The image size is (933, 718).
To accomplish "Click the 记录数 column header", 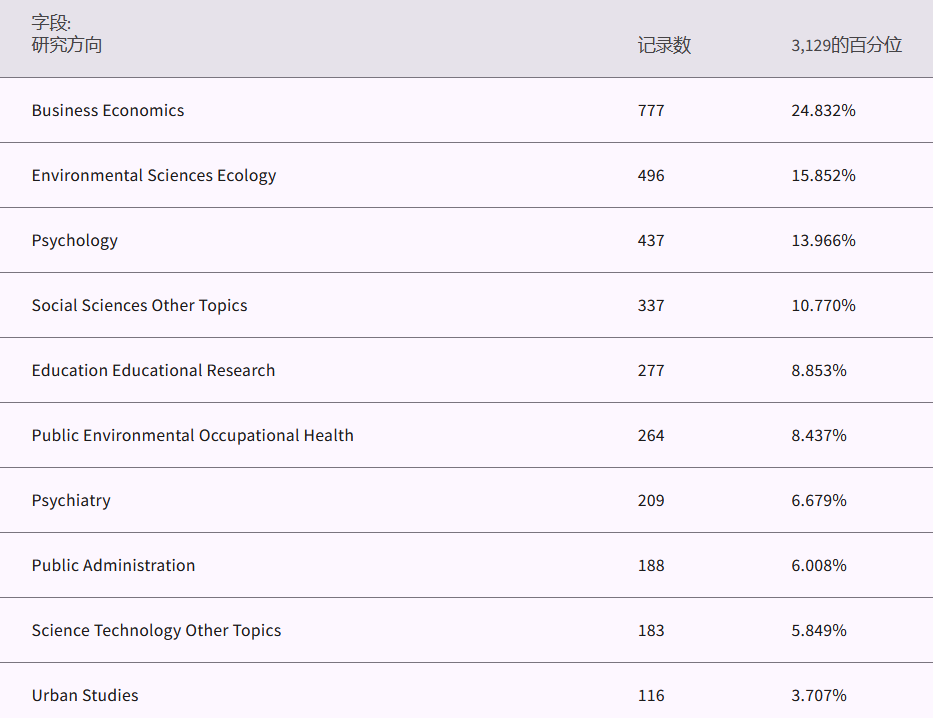I will point(664,45).
